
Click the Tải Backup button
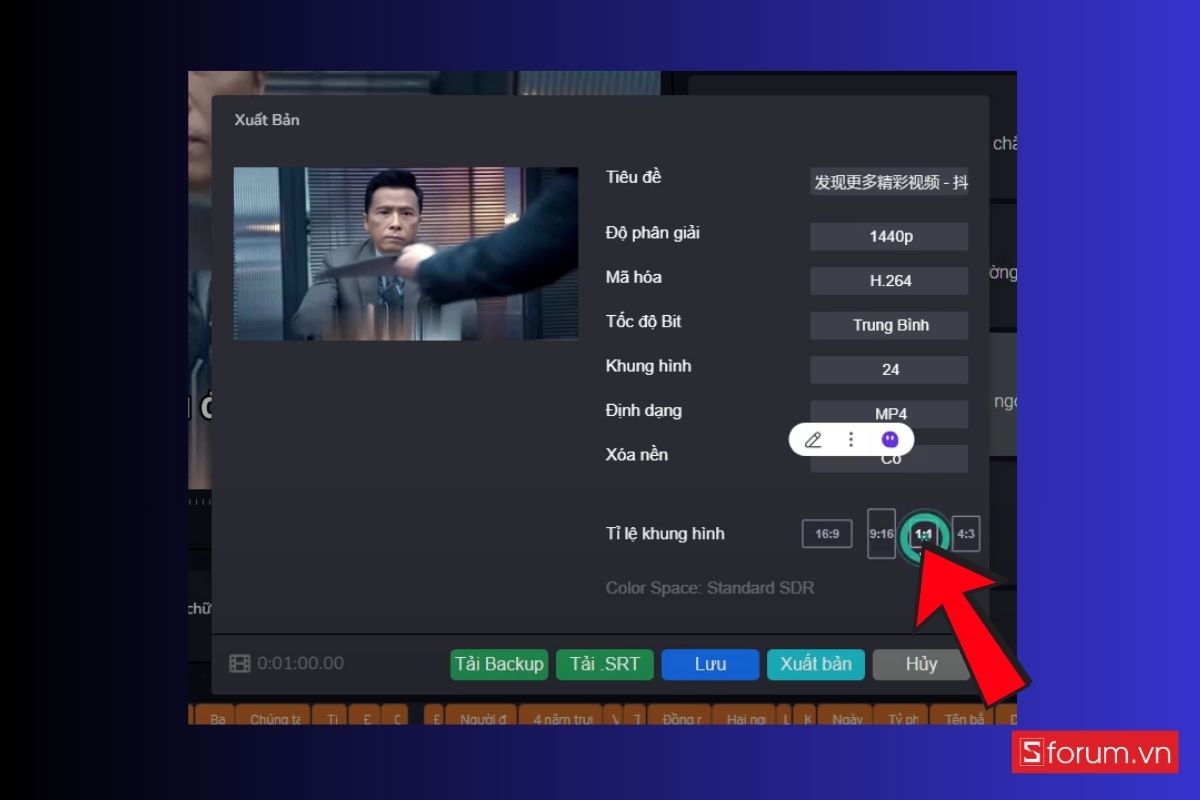click(499, 665)
